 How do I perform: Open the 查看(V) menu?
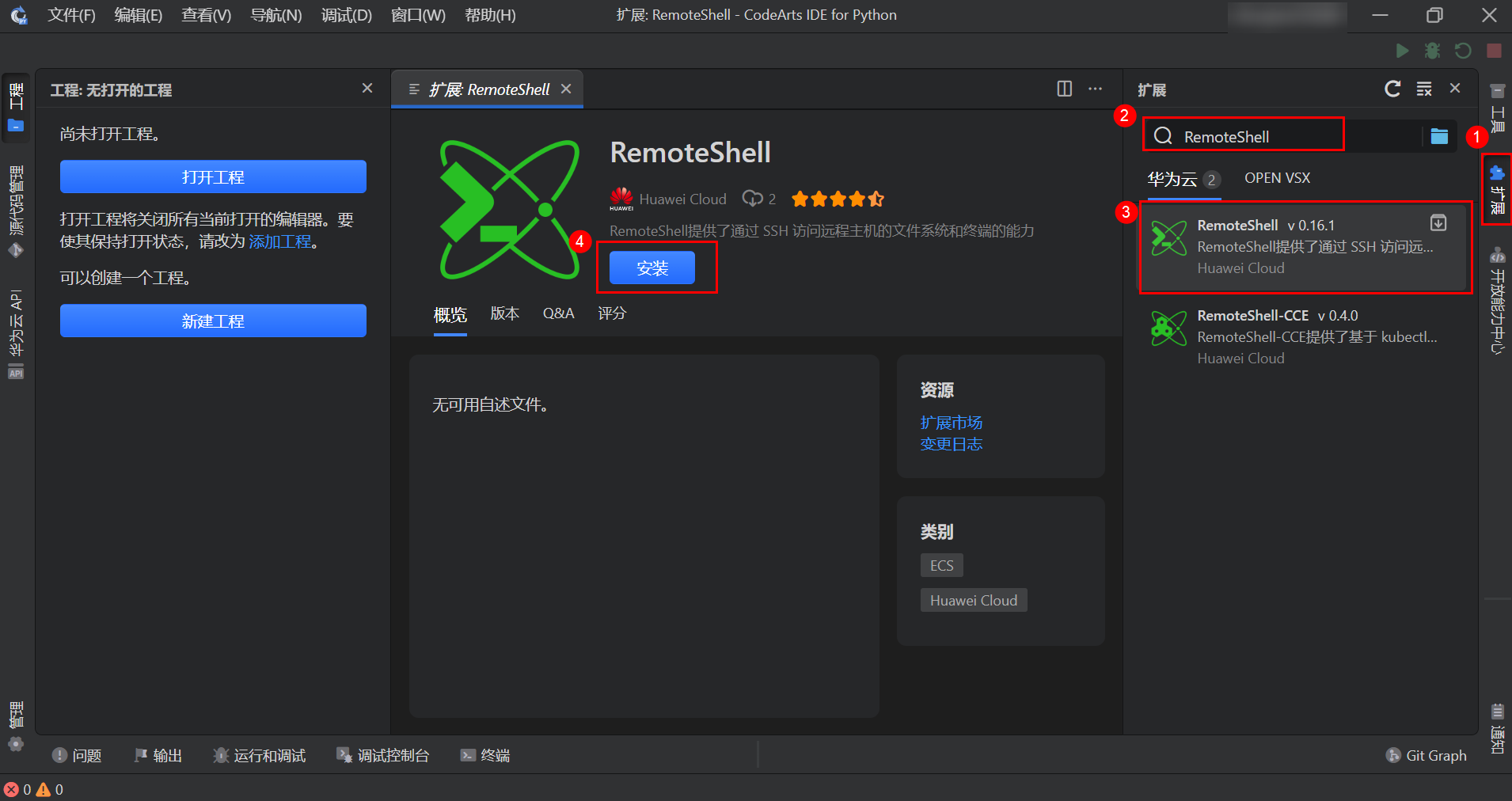click(x=207, y=15)
